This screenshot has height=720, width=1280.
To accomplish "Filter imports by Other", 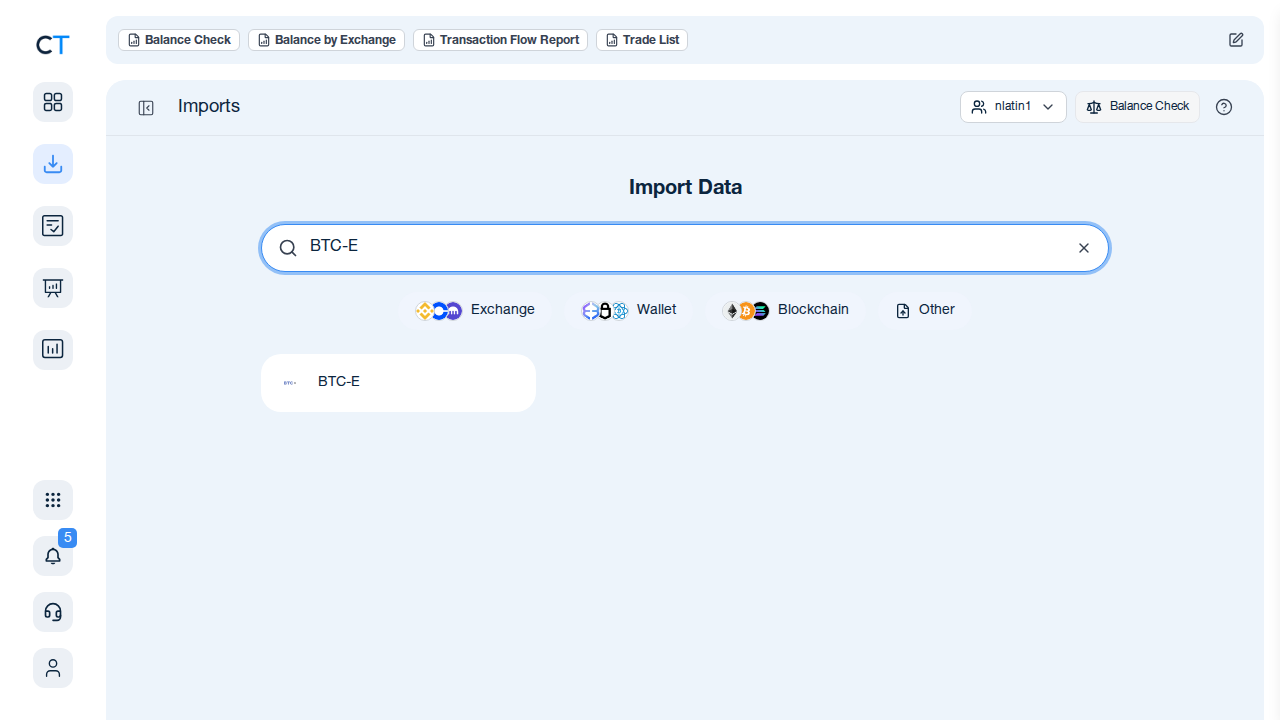I will point(925,310).
